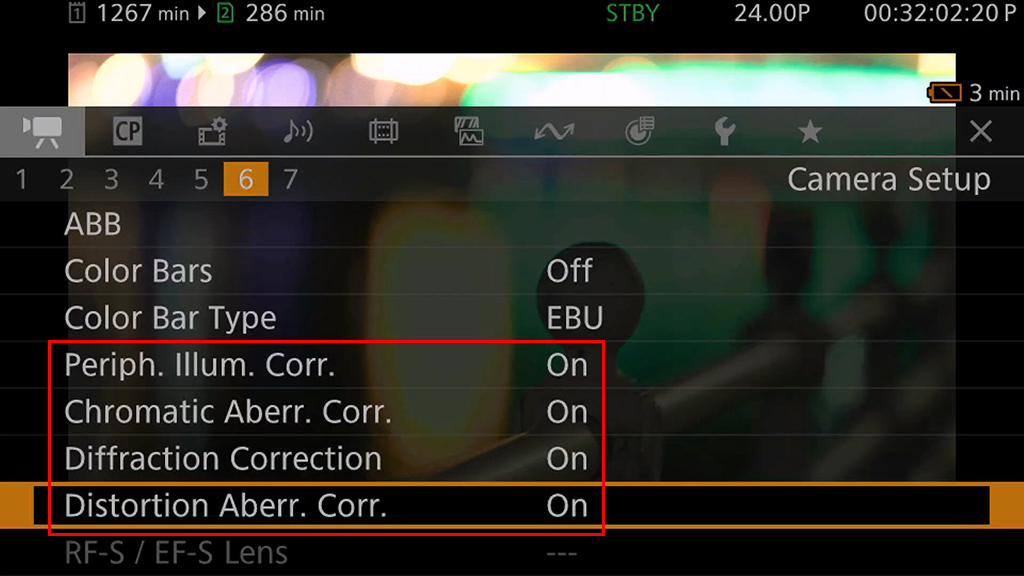Open the Color Bar Type EBU options
The image size is (1024, 576).
(x=575, y=318)
